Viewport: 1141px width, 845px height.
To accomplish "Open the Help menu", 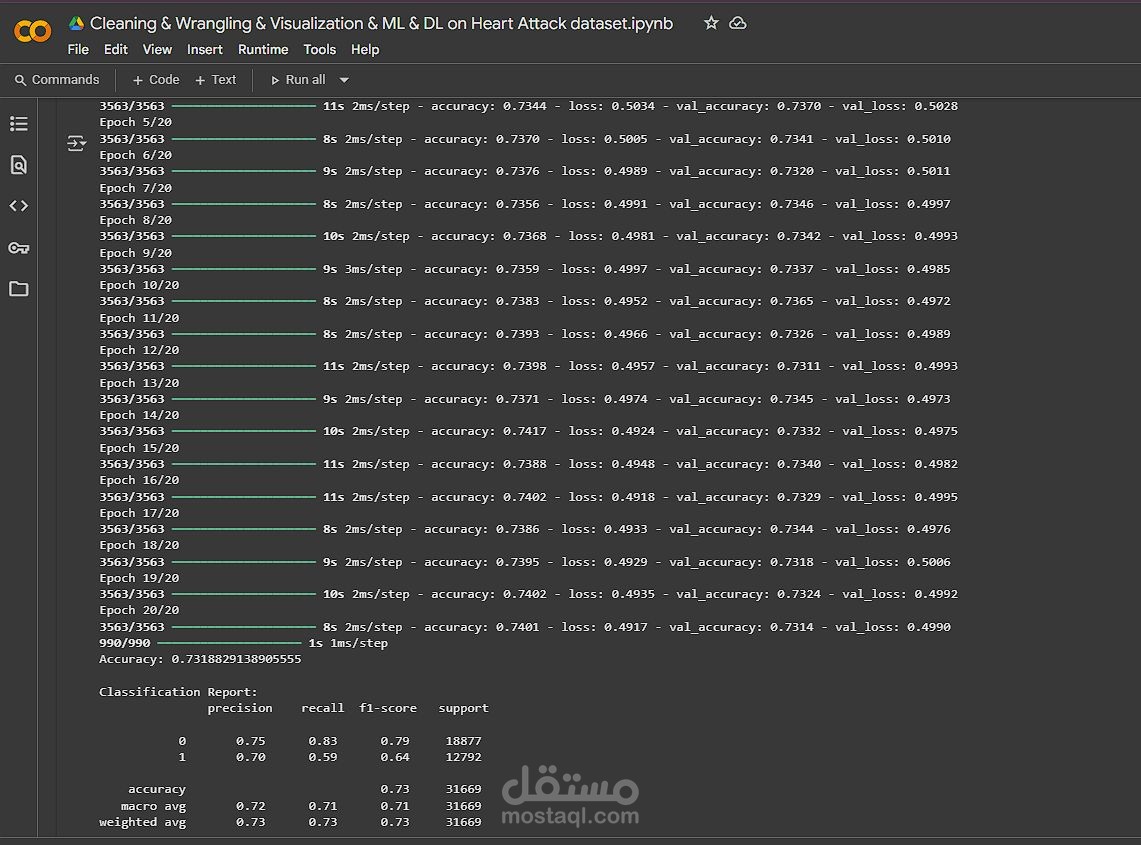I will pyautogui.click(x=365, y=49).
